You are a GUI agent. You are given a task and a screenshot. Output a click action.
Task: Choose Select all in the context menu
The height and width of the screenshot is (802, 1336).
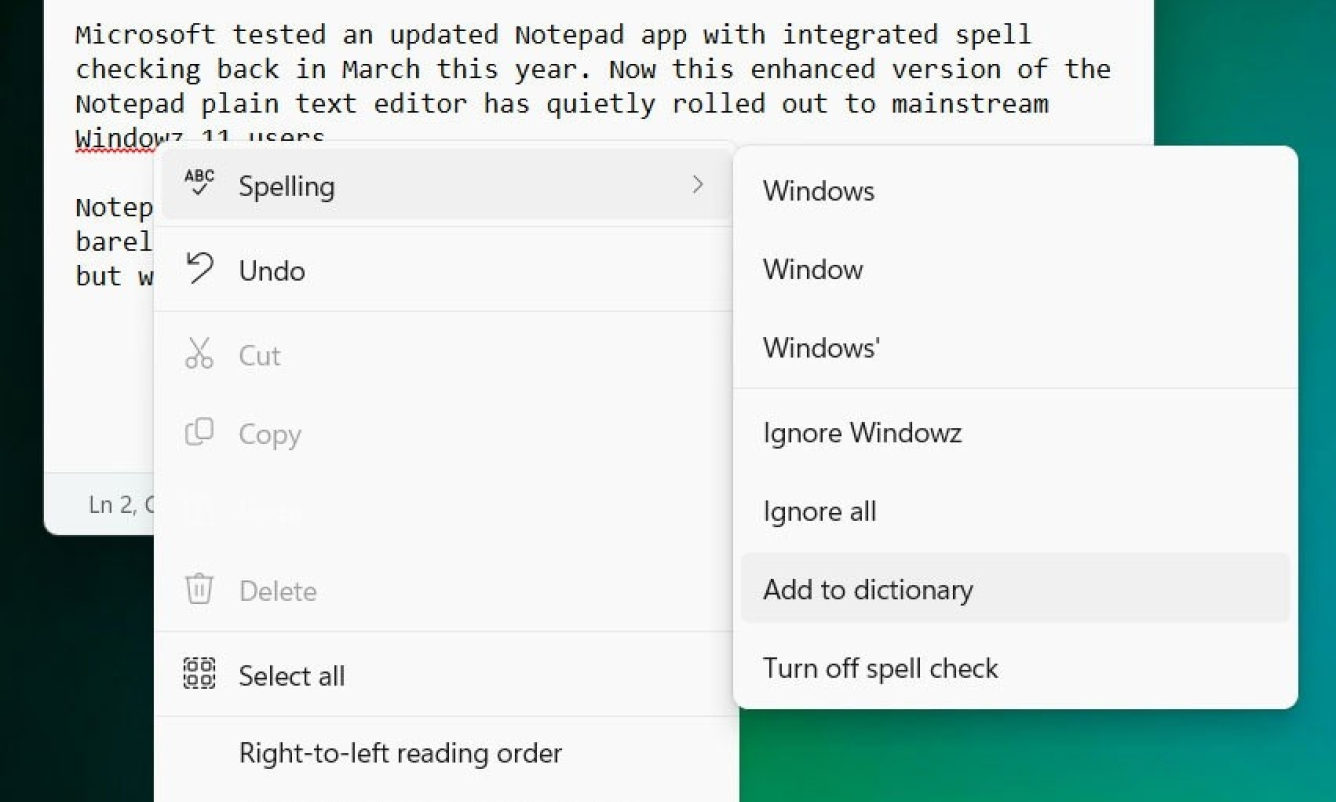445,675
